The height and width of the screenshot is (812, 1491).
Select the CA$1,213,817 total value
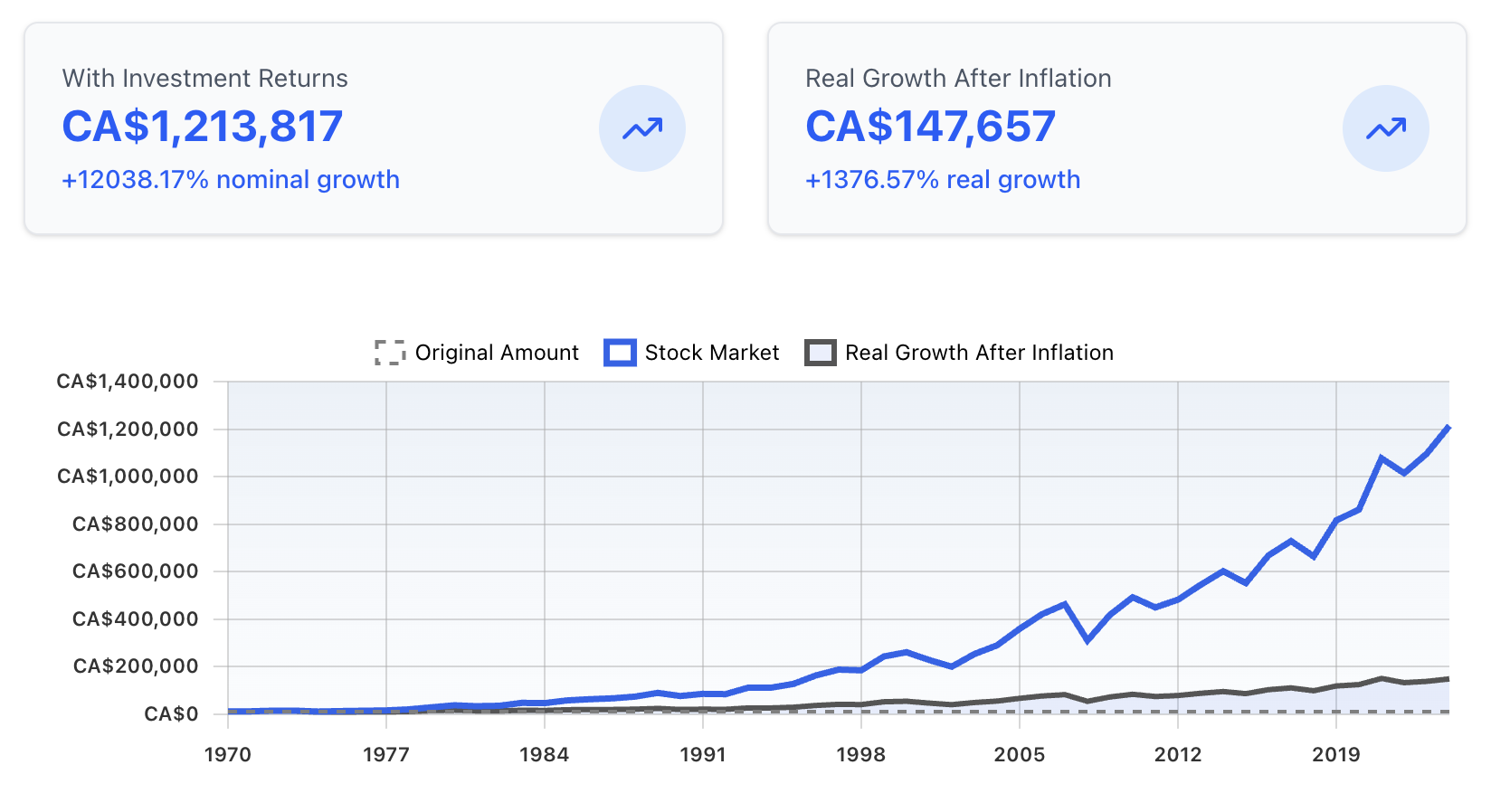pos(203,127)
